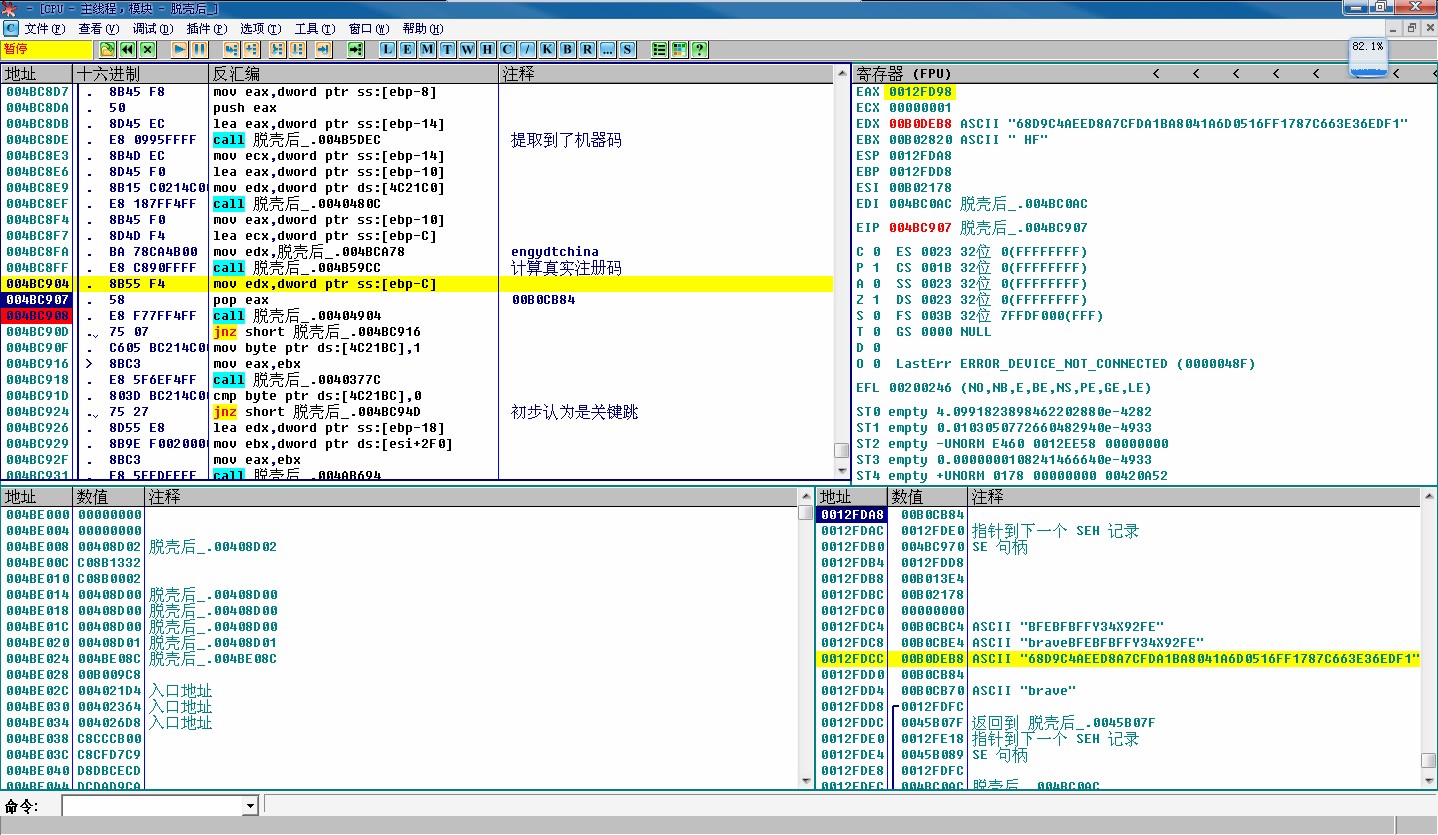Expand the 命令 command history dropdown

251,806
